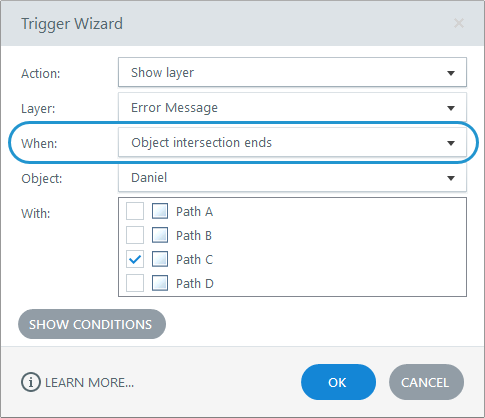Enable the Path D checkbox
This screenshot has width=485, height=418.
click(135, 283)
